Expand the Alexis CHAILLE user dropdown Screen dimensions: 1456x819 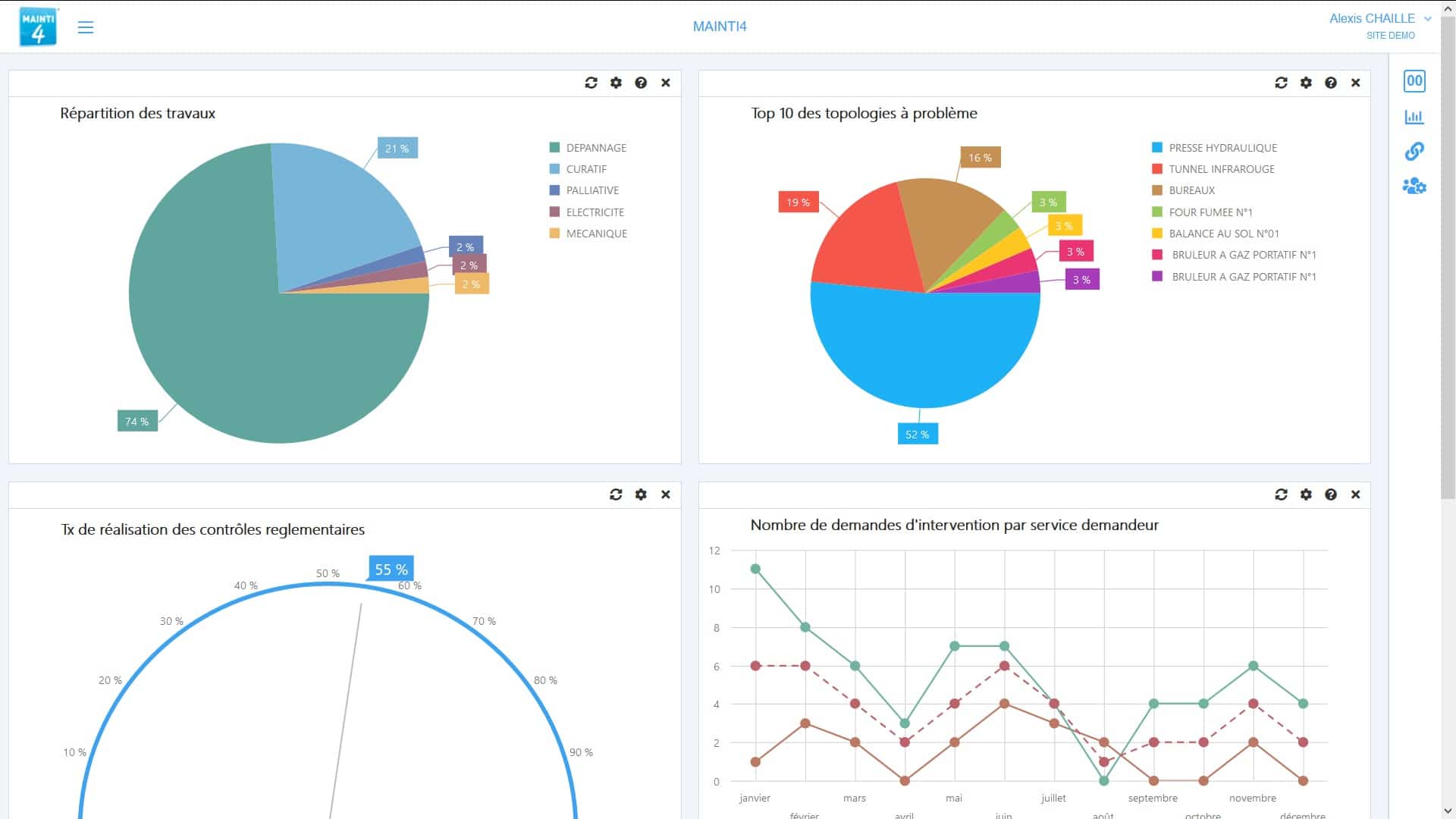(1427, 19)
